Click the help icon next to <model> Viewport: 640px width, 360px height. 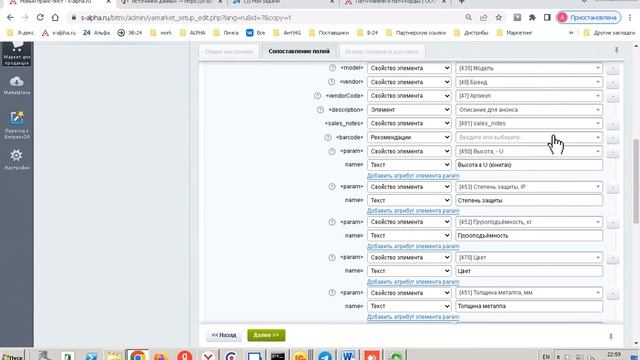point(332,68)
